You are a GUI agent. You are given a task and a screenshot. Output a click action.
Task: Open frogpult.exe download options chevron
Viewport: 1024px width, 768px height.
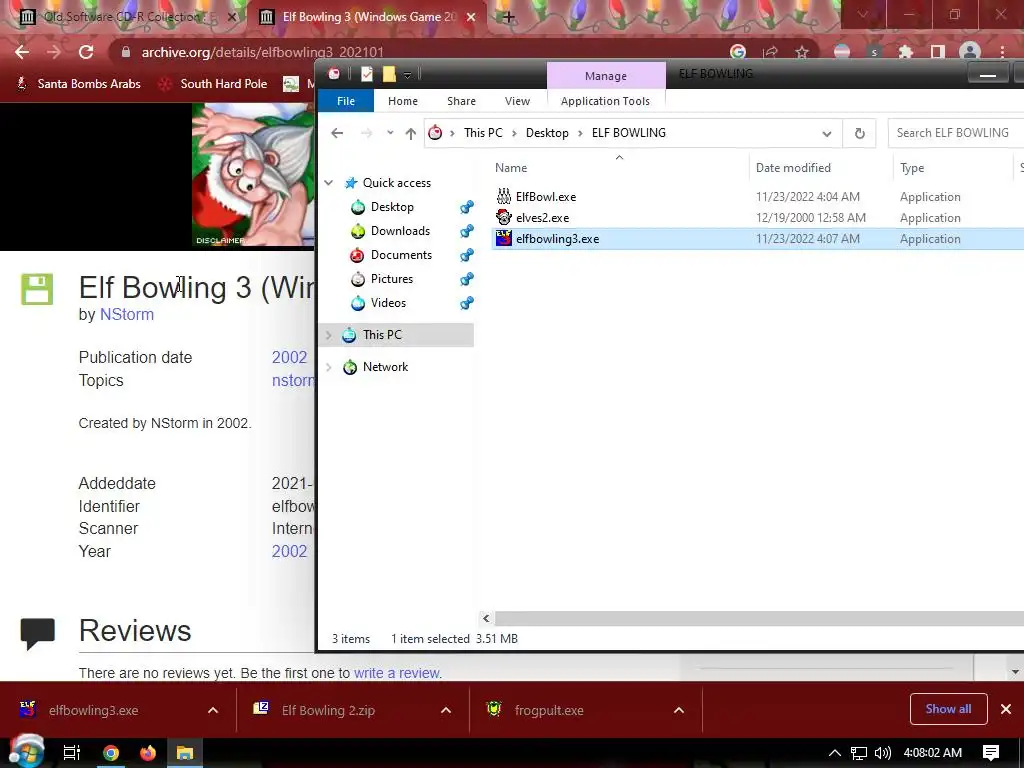pyautogui.click(x=679, y=711)
